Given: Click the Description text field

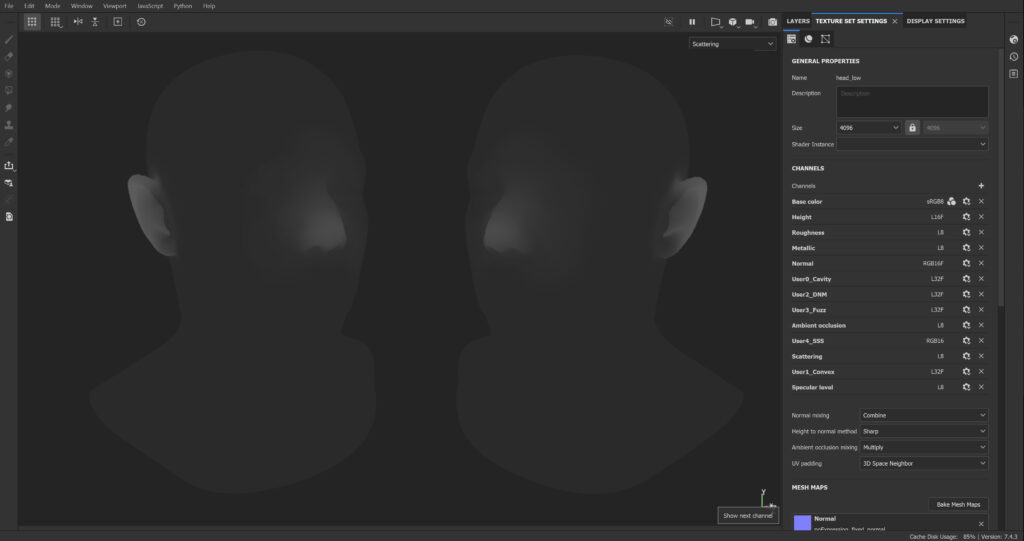Looking at the screenshot, I should 912,102.
